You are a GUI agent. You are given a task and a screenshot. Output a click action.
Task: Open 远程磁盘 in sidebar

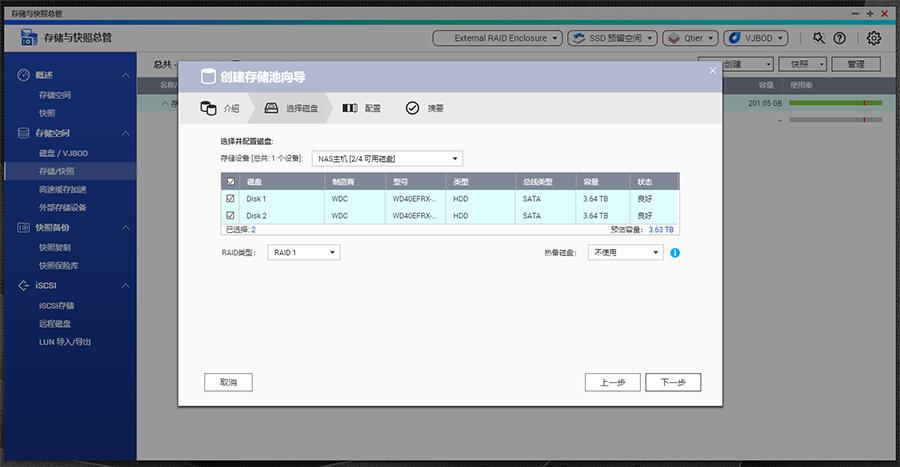pos(55,324)
